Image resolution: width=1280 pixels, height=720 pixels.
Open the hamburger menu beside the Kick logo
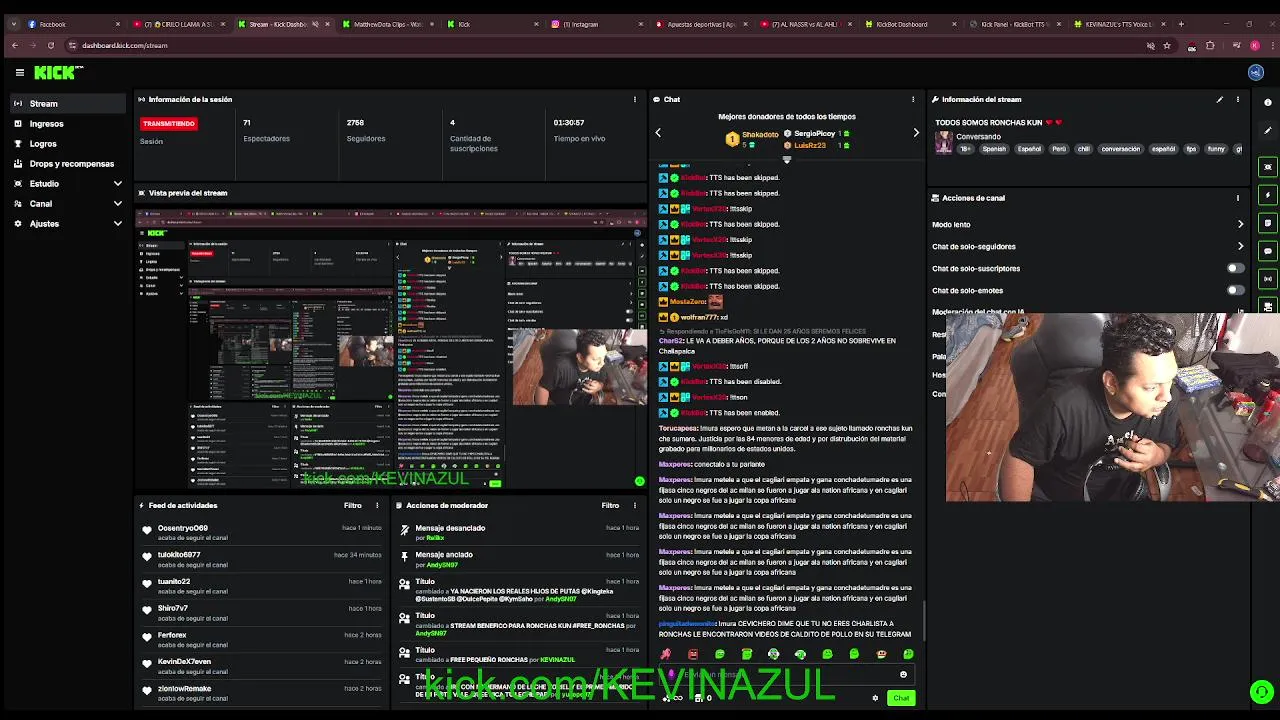[x=19, y=72]
